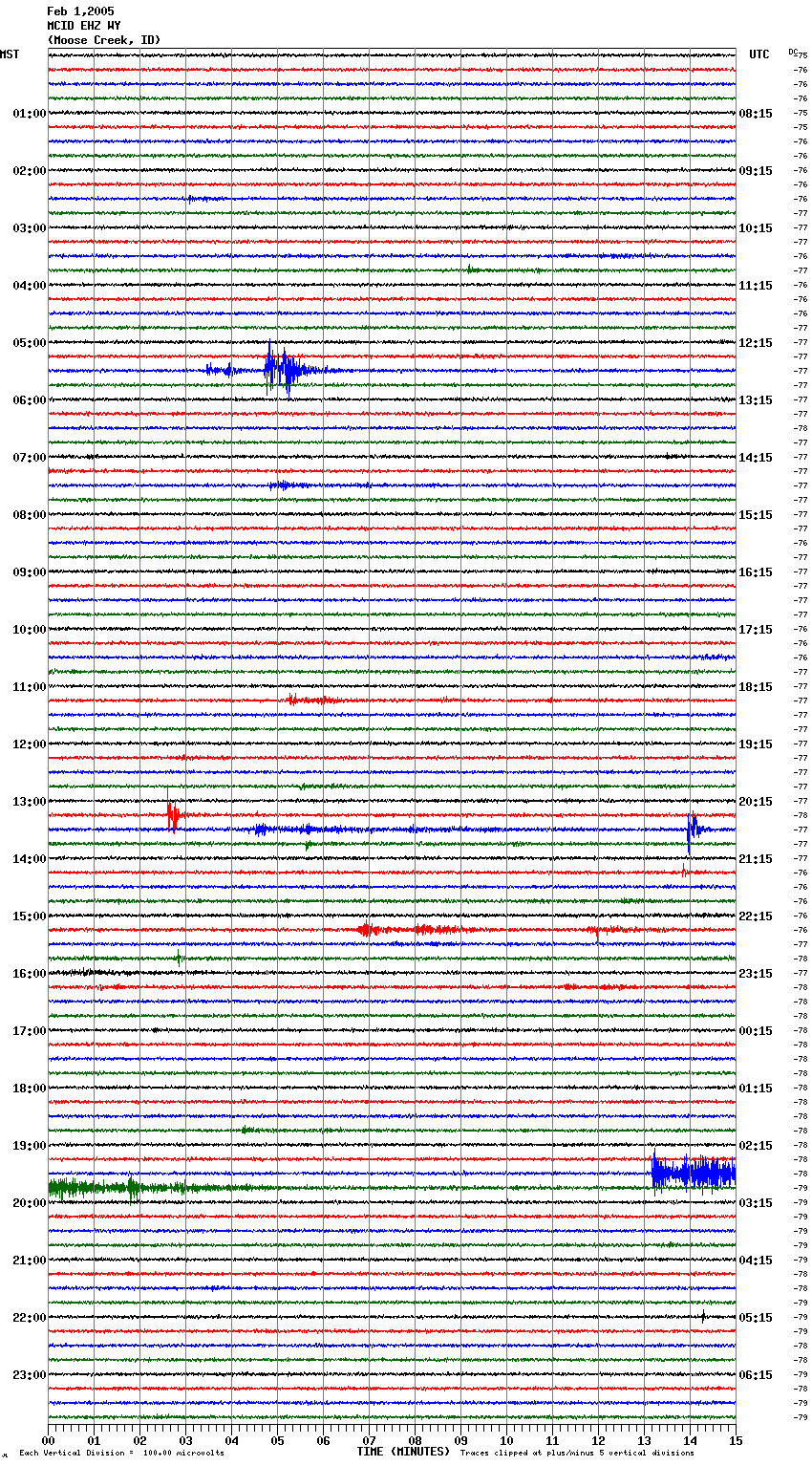Mark the small black spike on the 22:00 MST trace
812x1466 pixels.
703,1317
